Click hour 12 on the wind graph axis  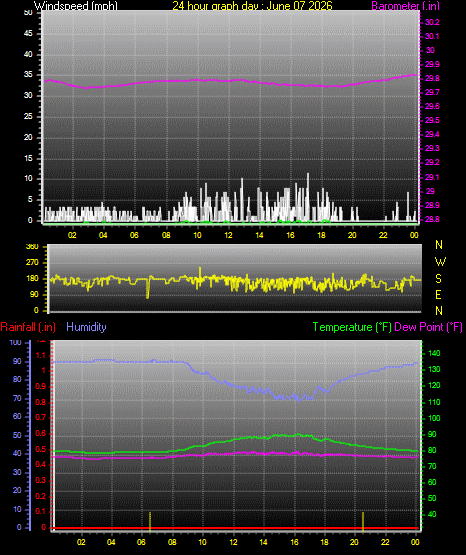228,235
